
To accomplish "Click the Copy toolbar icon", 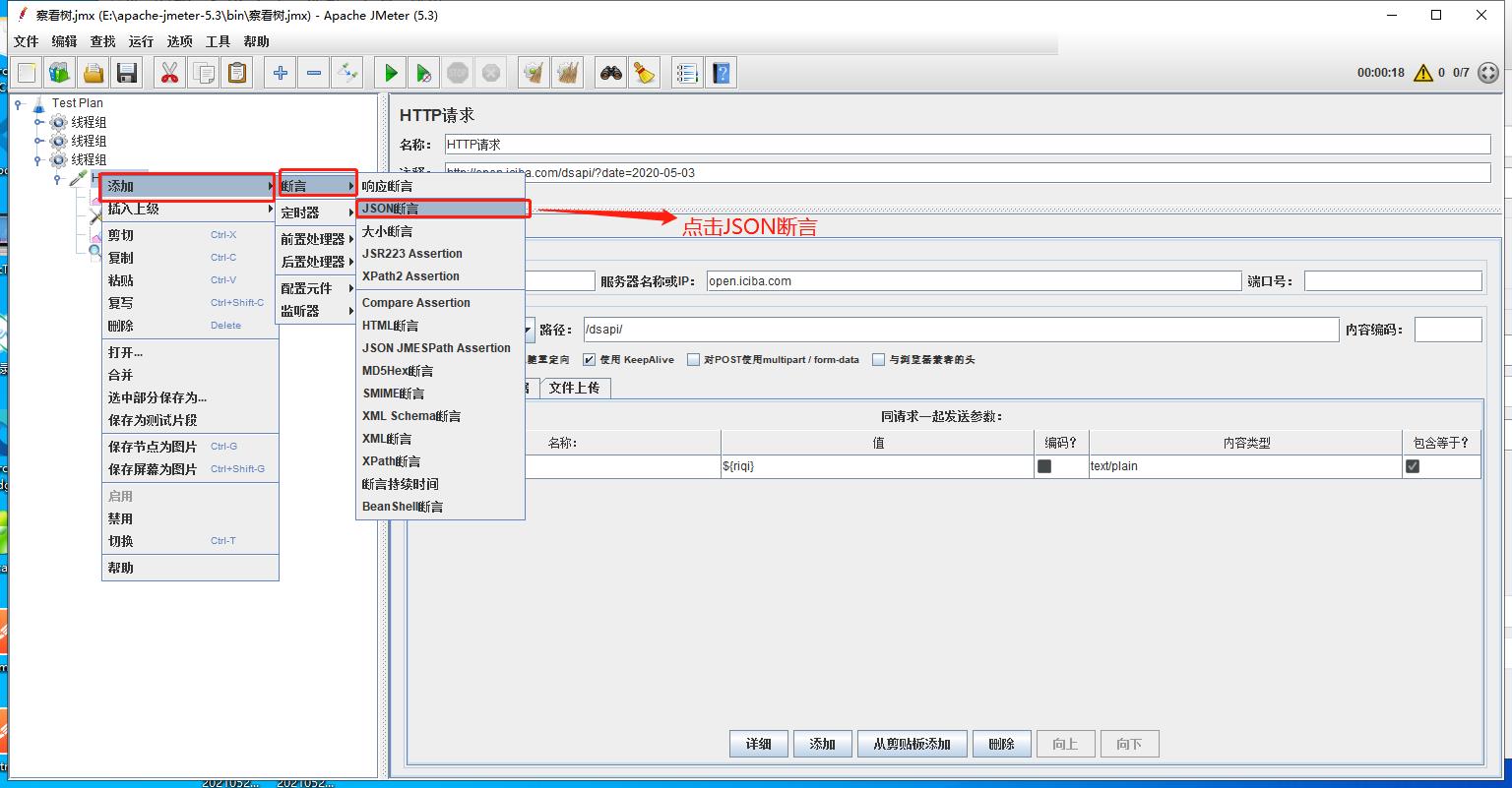I will pyautogui.click(x=204, y=73).
